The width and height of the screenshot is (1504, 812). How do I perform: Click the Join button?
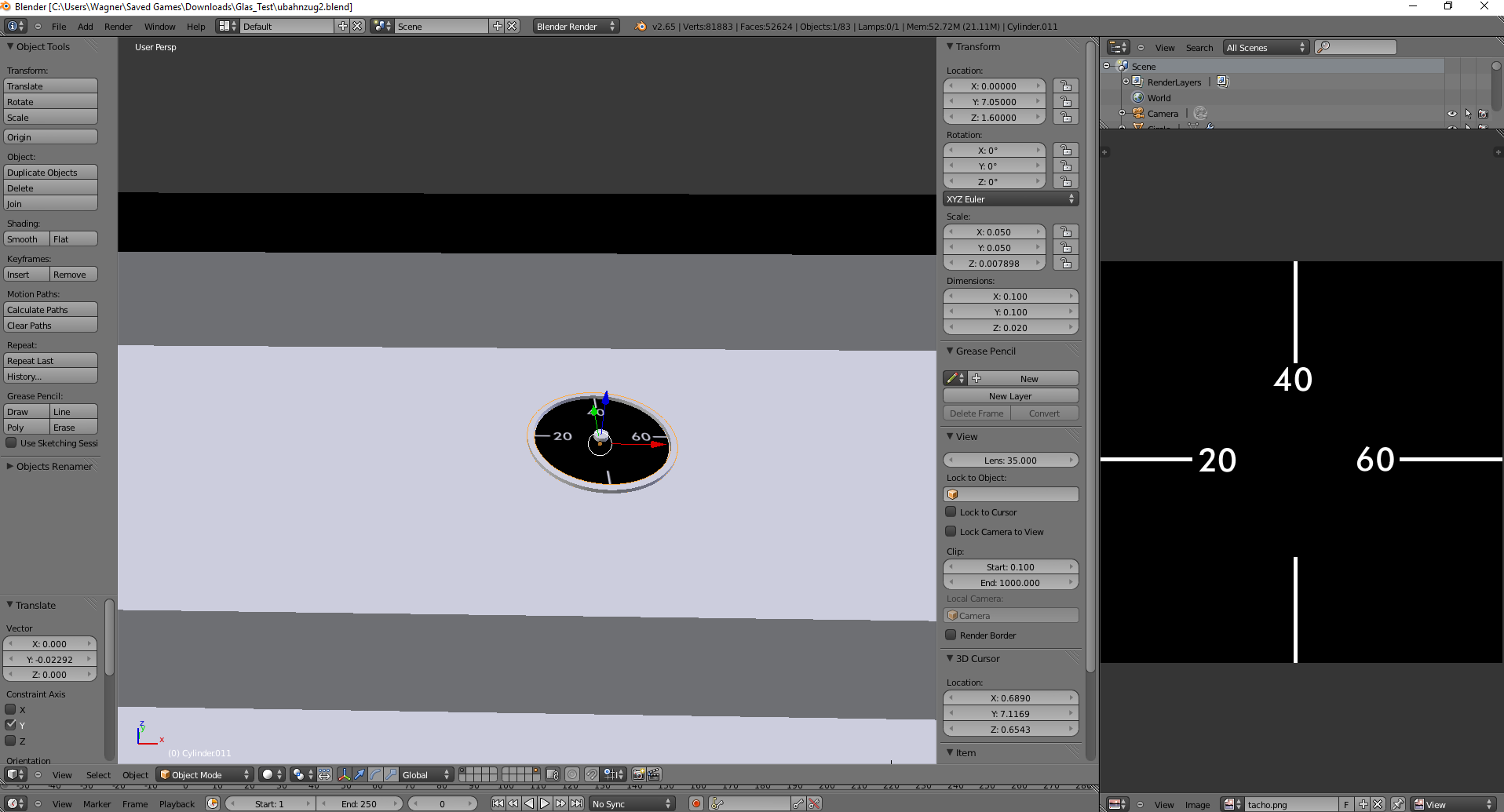pos(51,203)
